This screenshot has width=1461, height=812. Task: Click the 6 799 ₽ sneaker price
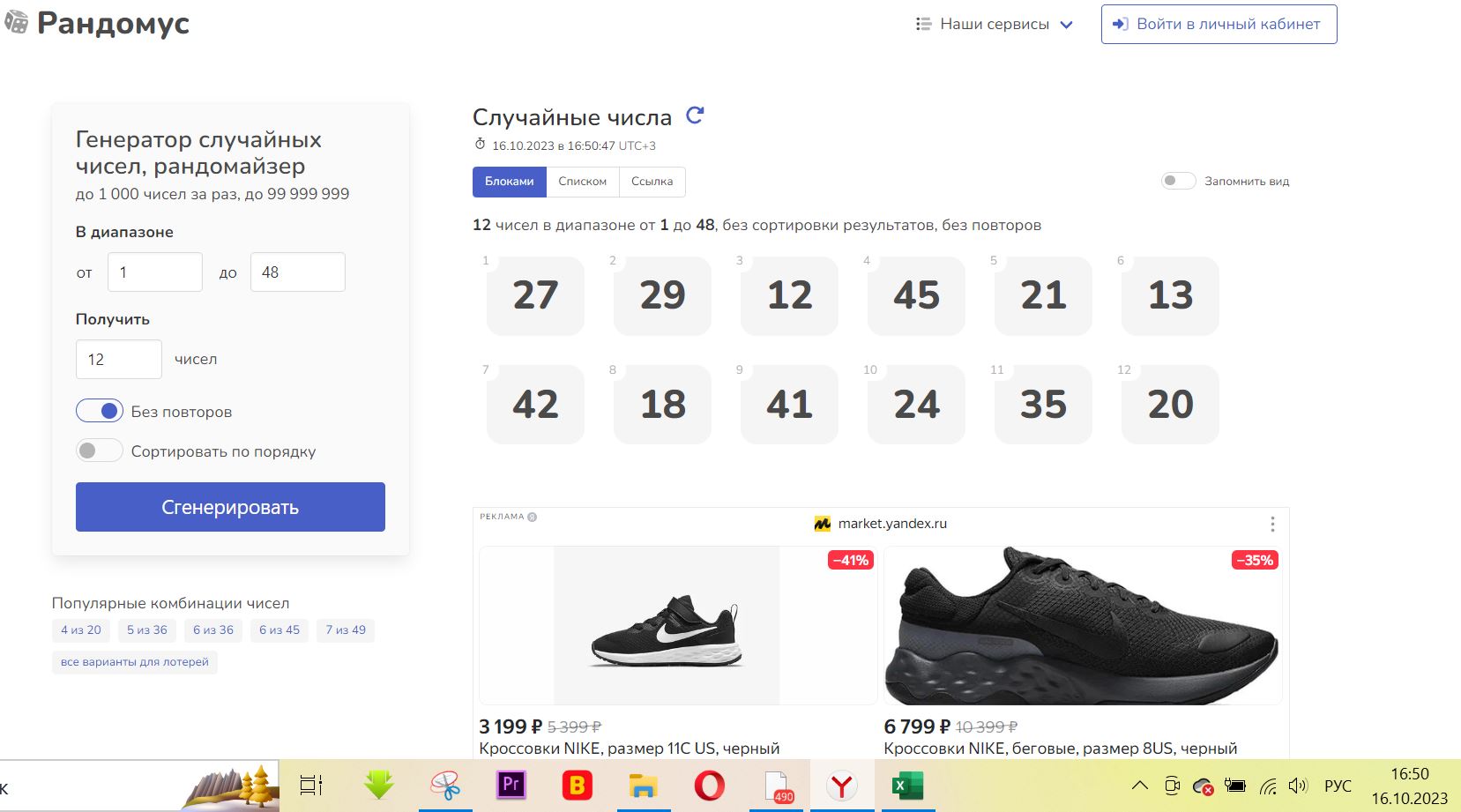pyautogui.click(x=917, y=726)
